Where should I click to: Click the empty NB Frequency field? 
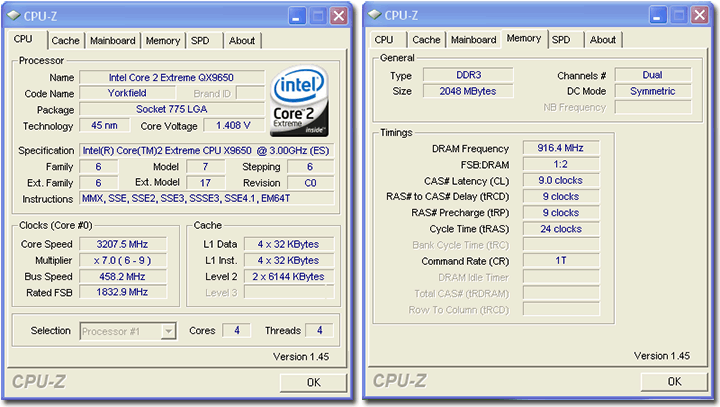coord(653,107)
